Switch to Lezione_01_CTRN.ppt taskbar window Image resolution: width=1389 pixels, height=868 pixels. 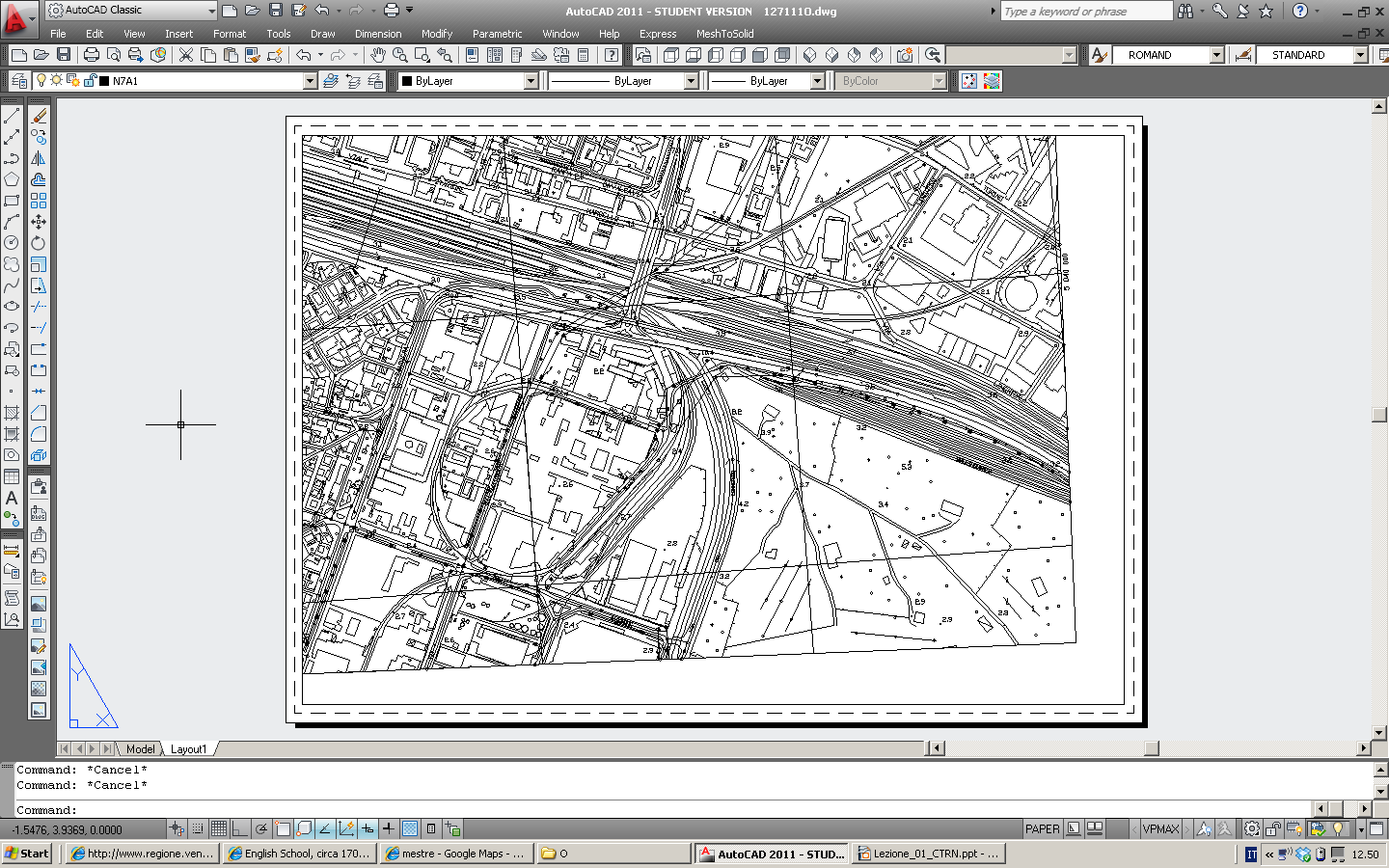928,854
